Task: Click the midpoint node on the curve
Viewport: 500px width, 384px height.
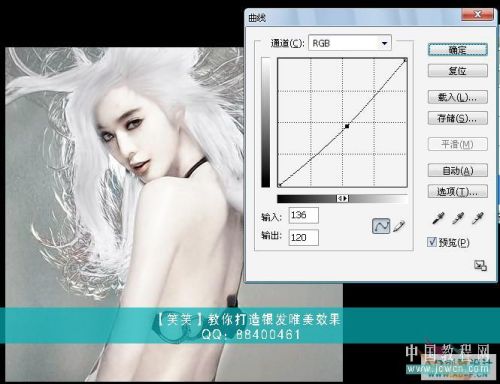Action: pos(347,126)
